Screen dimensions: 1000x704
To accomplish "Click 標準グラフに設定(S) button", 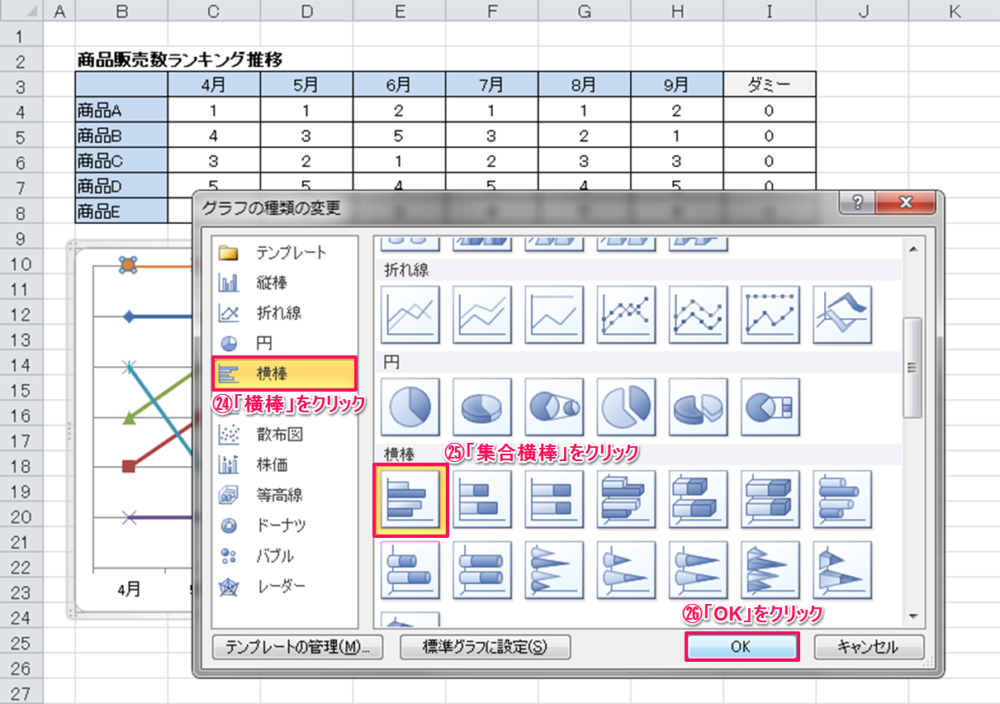I will (x=484, y=647).
